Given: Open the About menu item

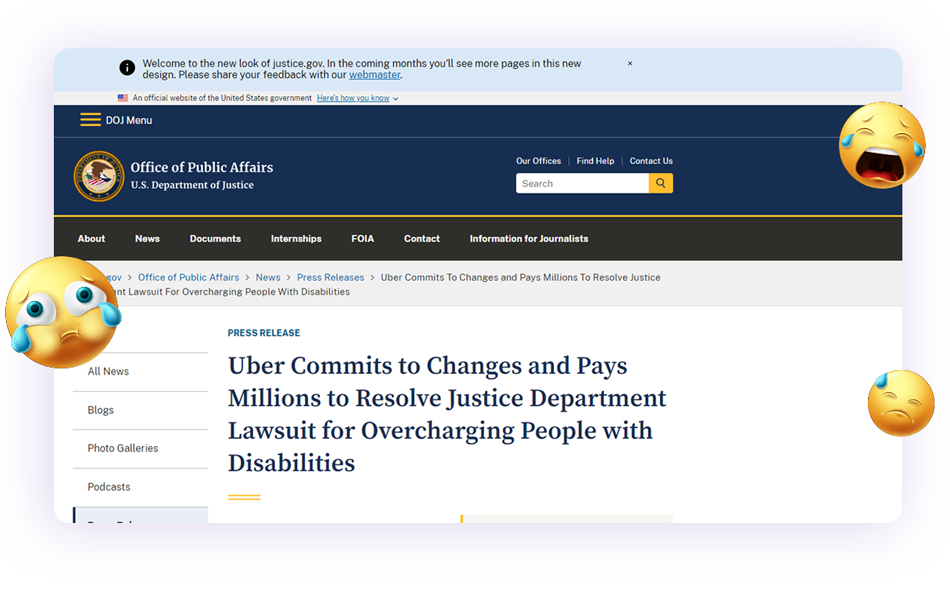Looking at the screenshot, I should [91, 239].
